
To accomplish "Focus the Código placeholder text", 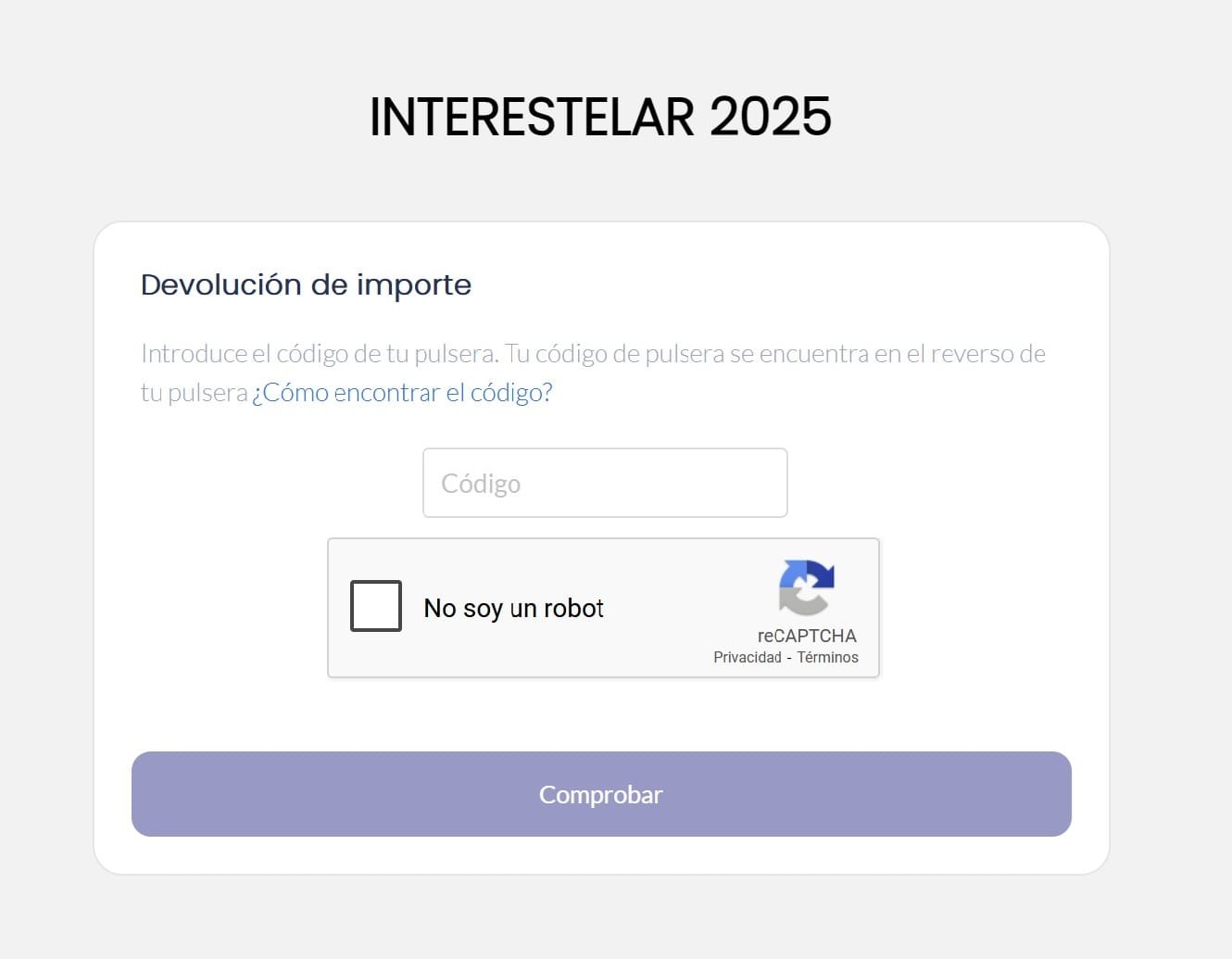I will coord(481,482).
